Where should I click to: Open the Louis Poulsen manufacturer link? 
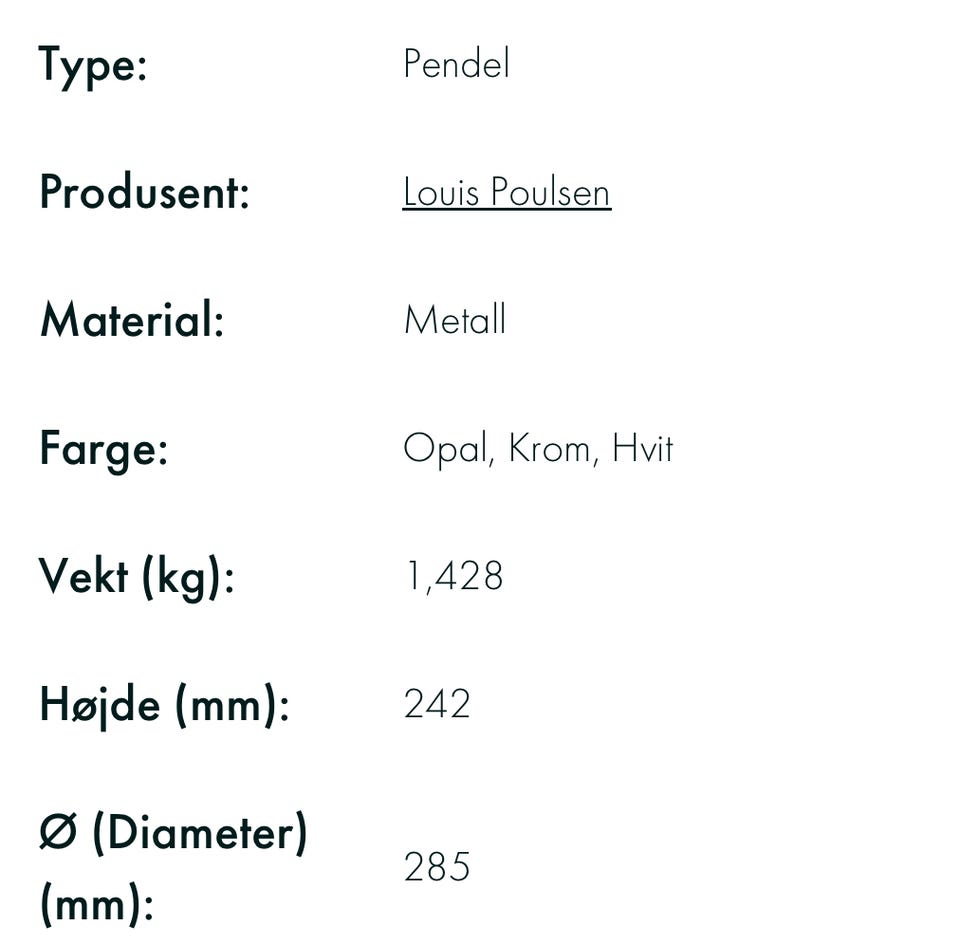point(506,192)
